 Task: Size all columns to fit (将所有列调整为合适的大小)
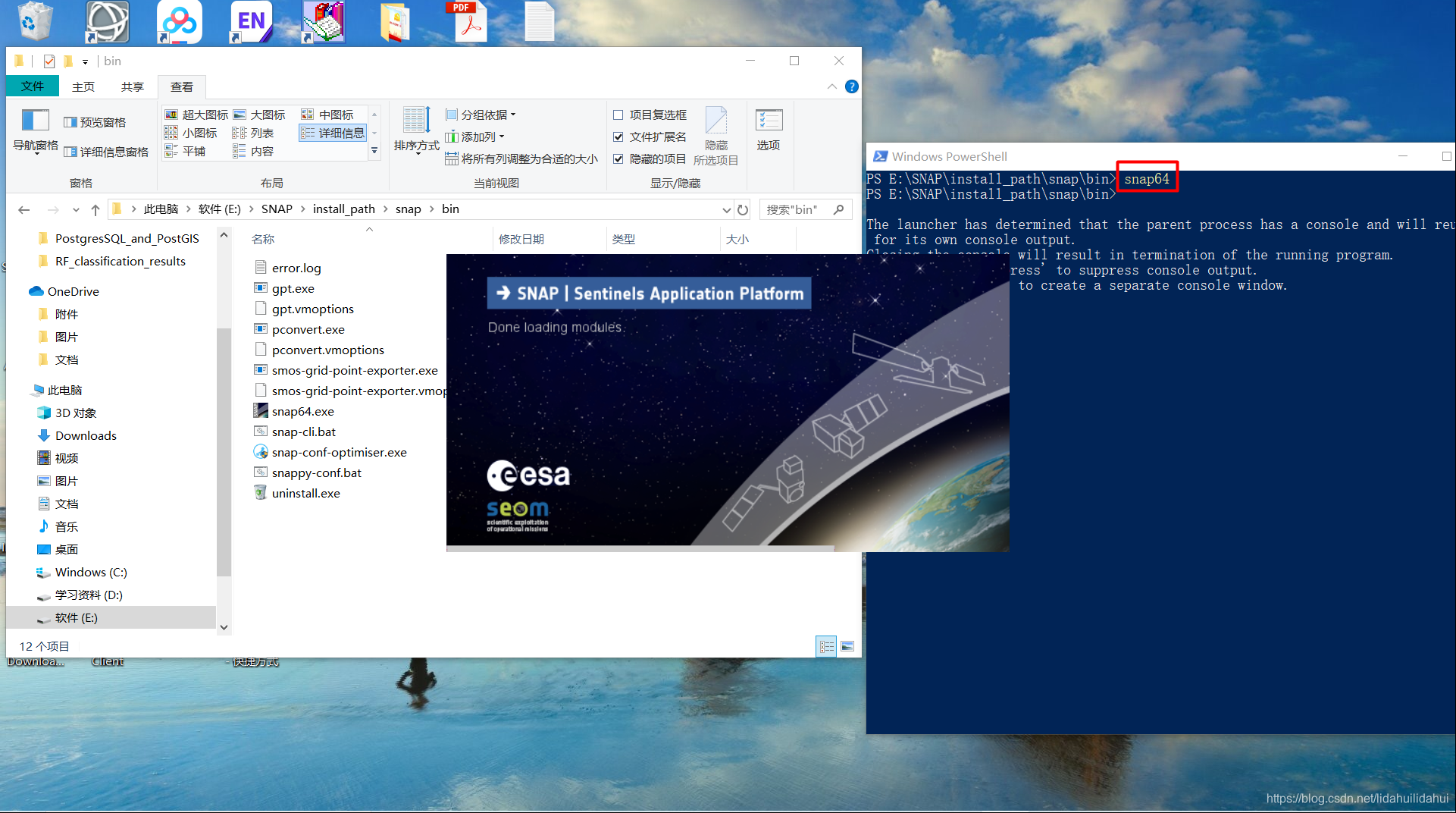tap(521, 159)
